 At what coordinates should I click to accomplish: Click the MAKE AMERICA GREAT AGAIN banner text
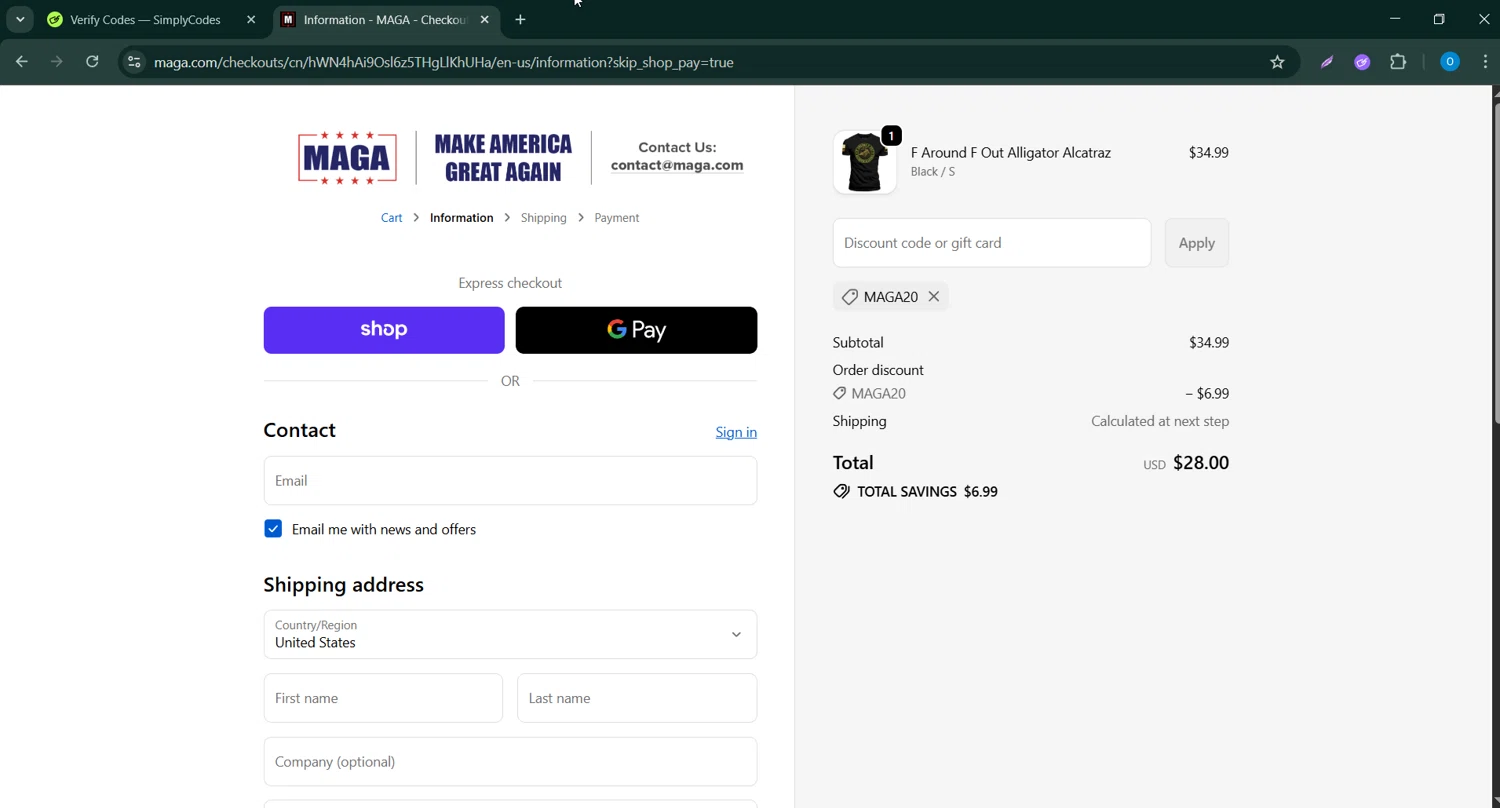coord(503,158)
